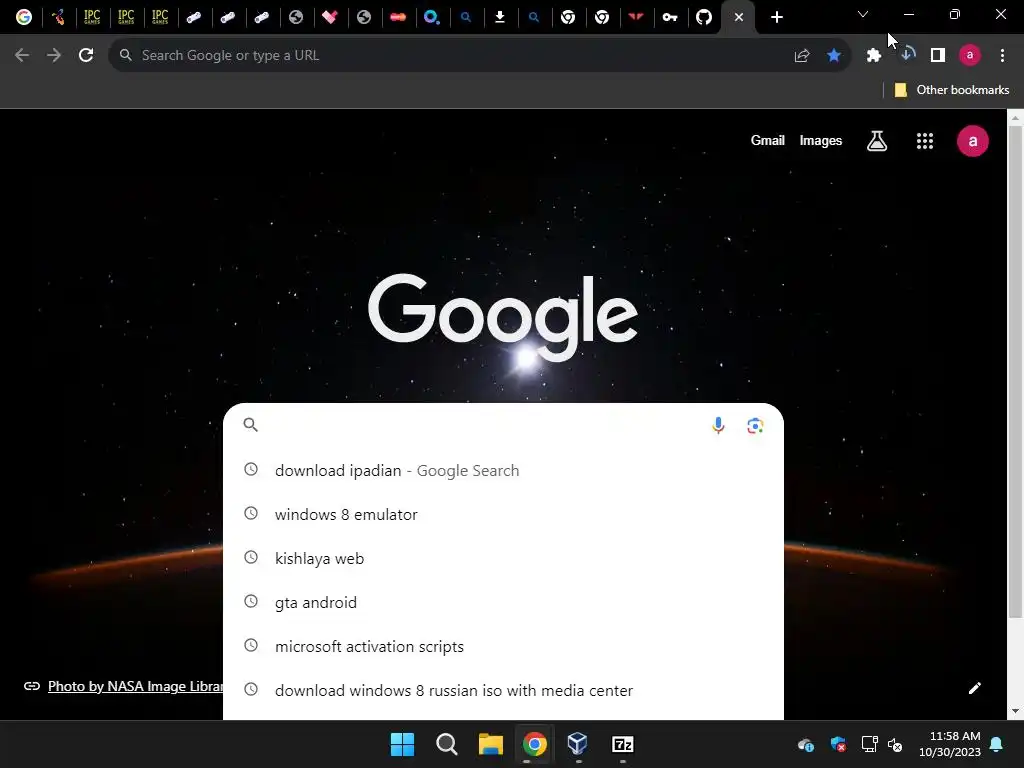Open Gmail link
Screen dimensions: 1024x768
point(767,140)
